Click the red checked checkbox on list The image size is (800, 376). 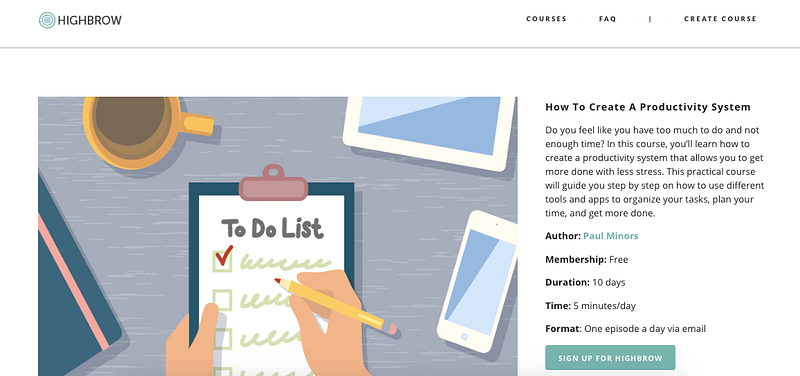[223, 259]
